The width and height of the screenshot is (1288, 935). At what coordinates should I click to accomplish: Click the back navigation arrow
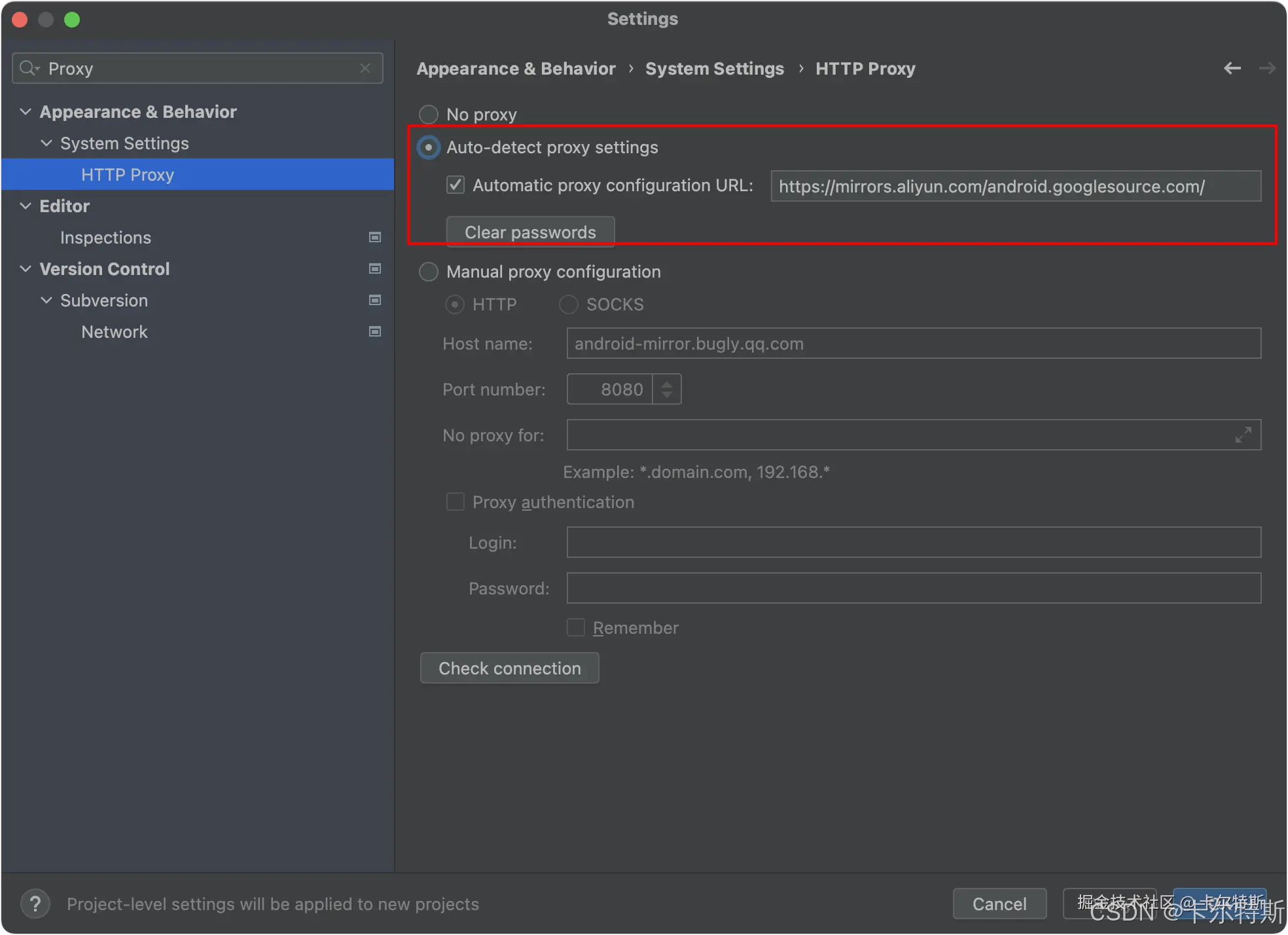tap(1232, 68)
